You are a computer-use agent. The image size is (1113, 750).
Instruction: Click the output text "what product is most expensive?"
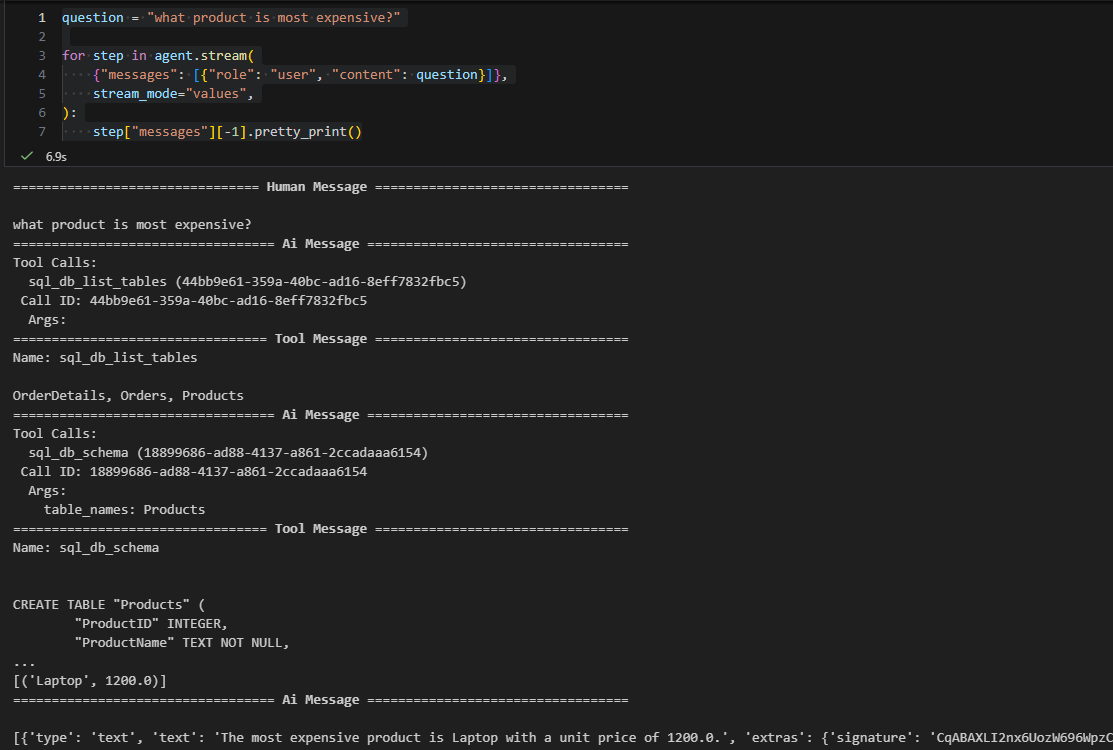(x=132, y=225)
